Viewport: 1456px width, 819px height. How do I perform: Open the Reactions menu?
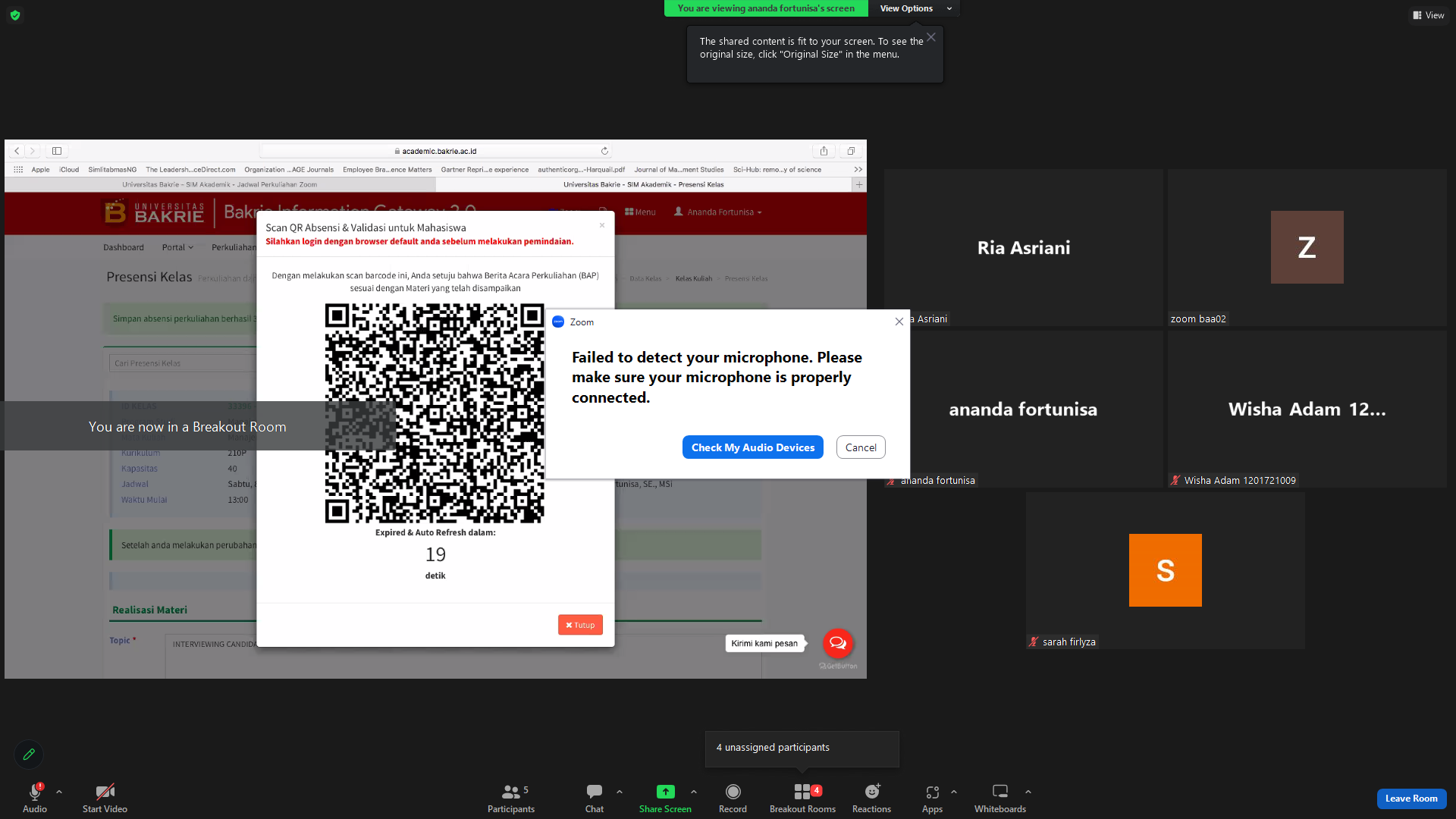(x=872, y=798)
